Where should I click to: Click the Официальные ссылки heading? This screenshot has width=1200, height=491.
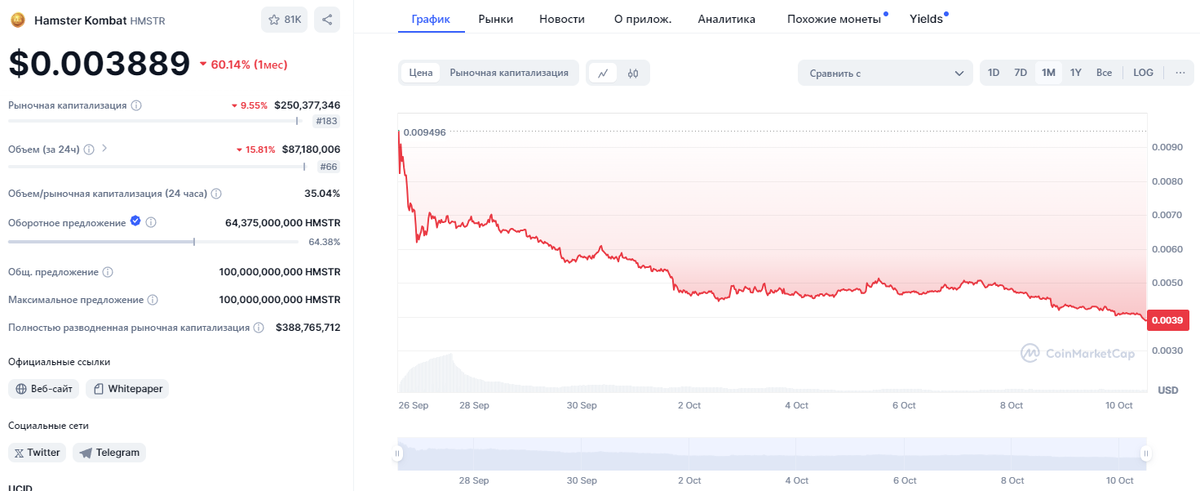[x=59, y=361]
